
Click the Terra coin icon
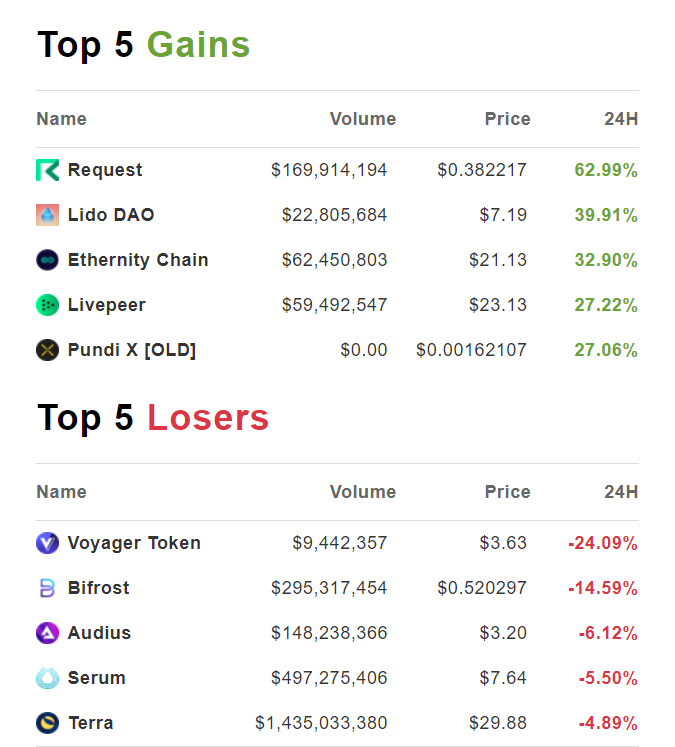[x=47, y=723]
